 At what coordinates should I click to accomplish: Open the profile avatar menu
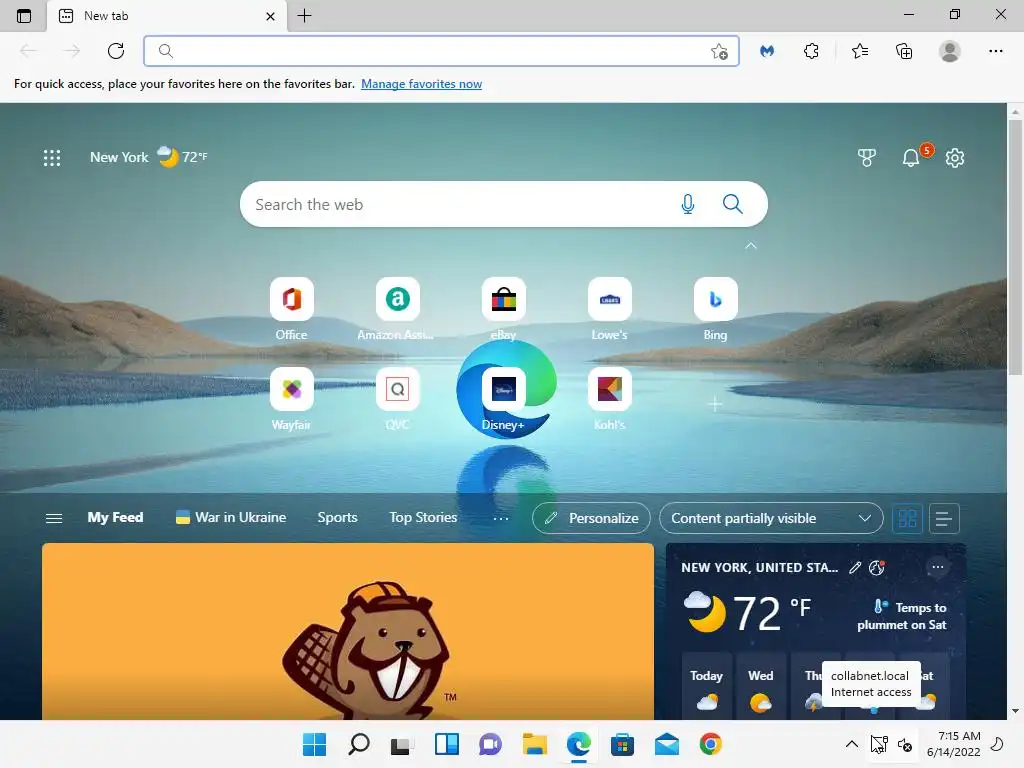pos(950,51)
